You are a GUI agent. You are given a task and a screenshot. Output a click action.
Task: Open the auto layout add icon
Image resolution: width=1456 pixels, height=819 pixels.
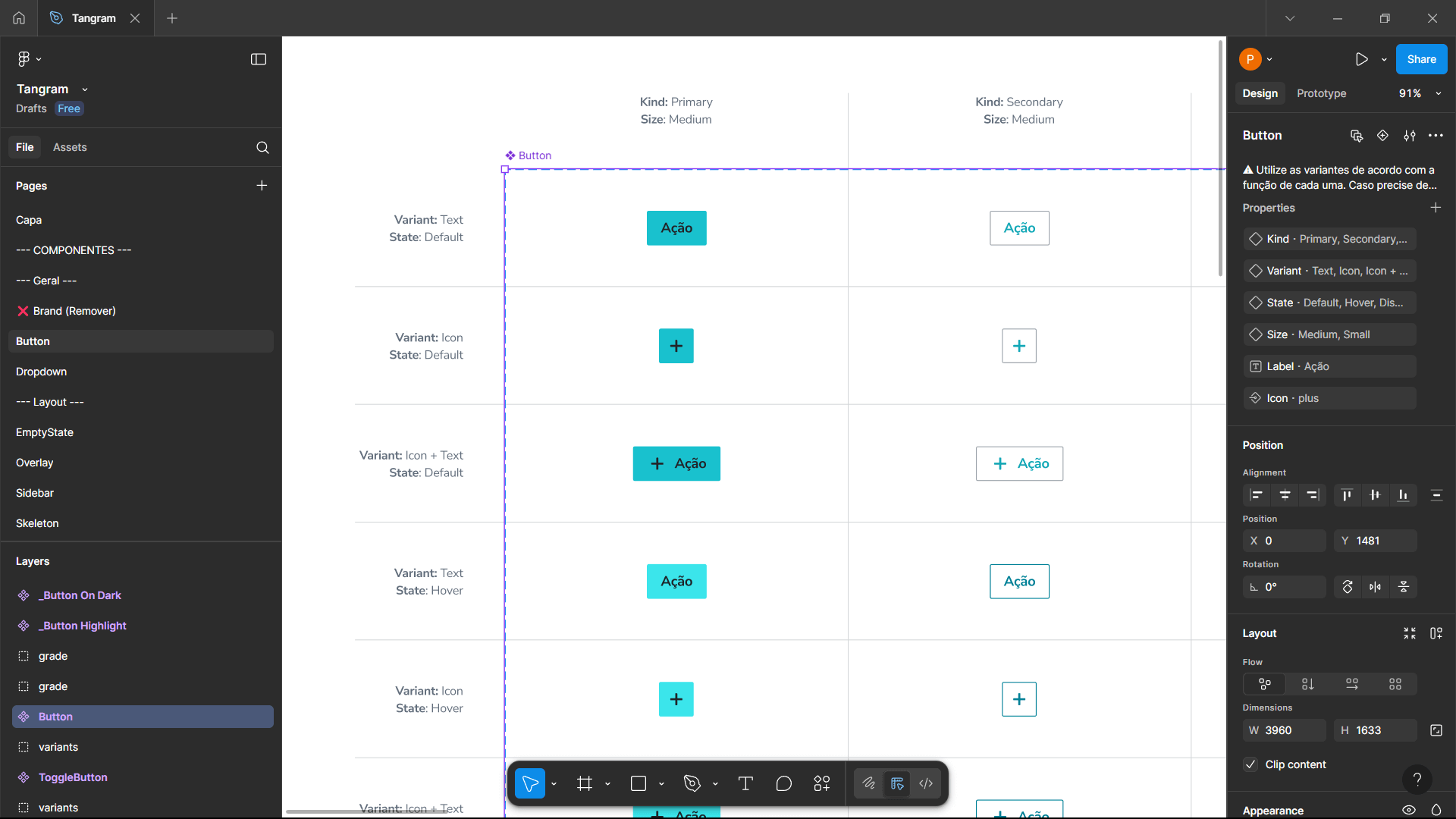tap(1436, 633)
